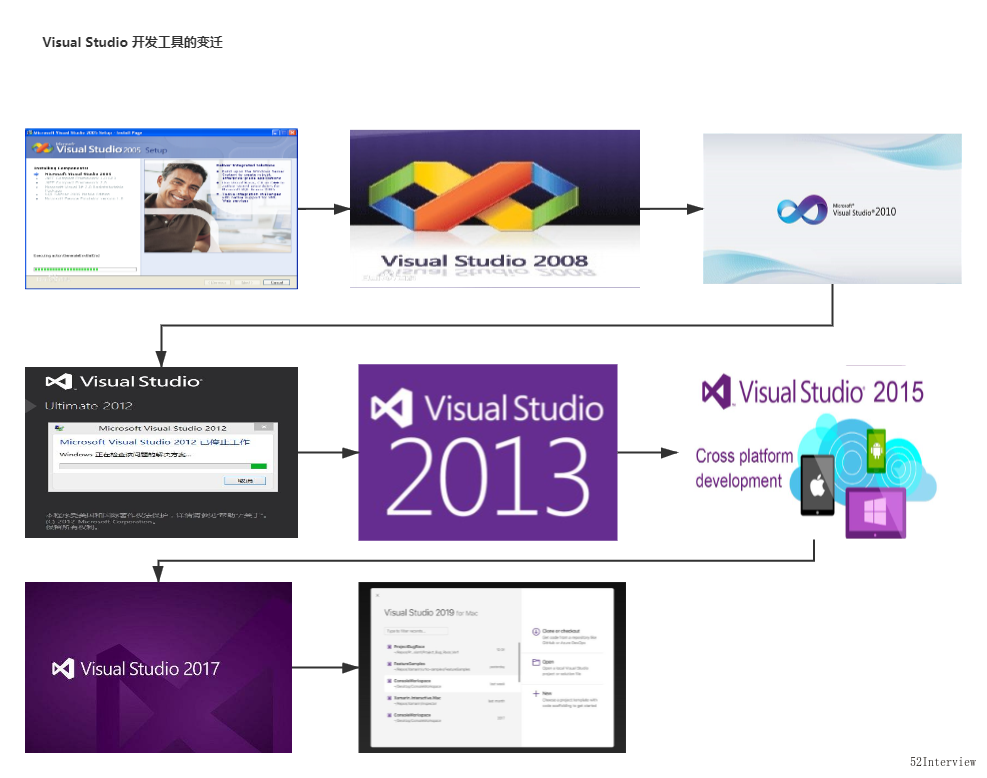
Task: Click the 'Visual Studio 2017' text
Action: [x=150, y=668]
